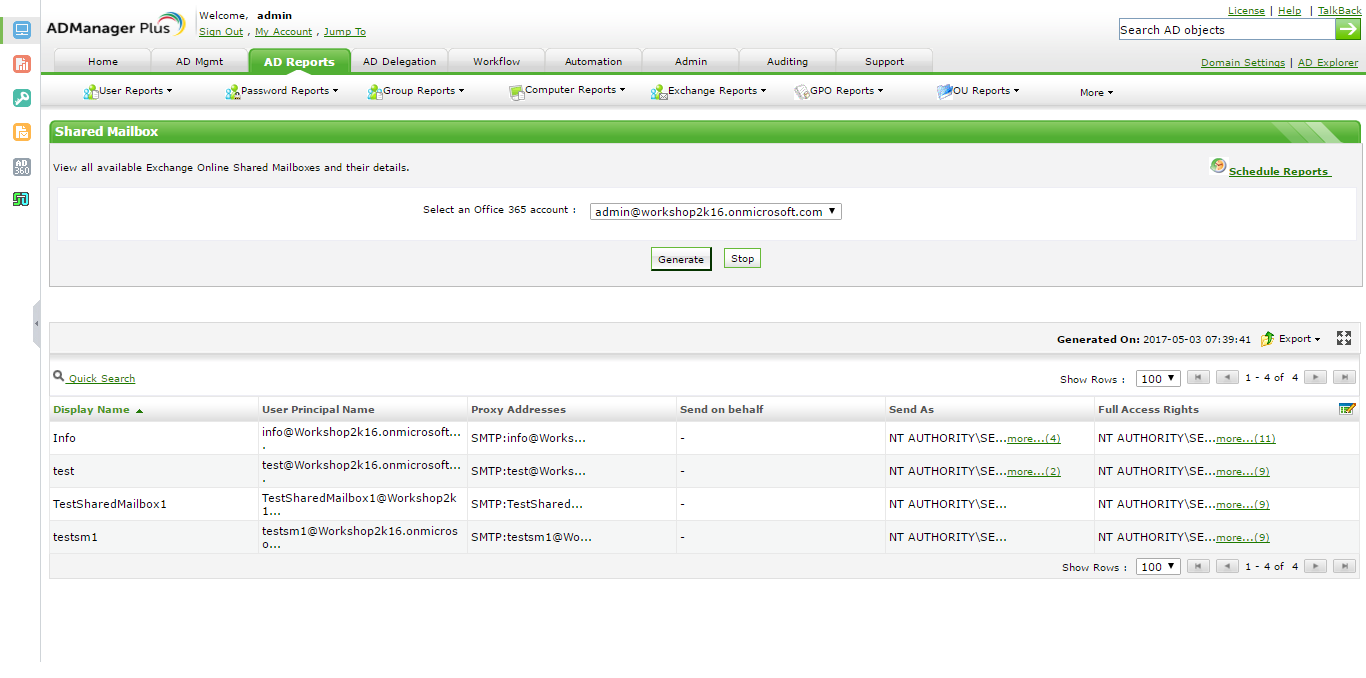Image resolution: width=1366 pixels, height=678 pixels.
Task: Open the User Reports dropdown menu
Action: [x=128, y=91]
